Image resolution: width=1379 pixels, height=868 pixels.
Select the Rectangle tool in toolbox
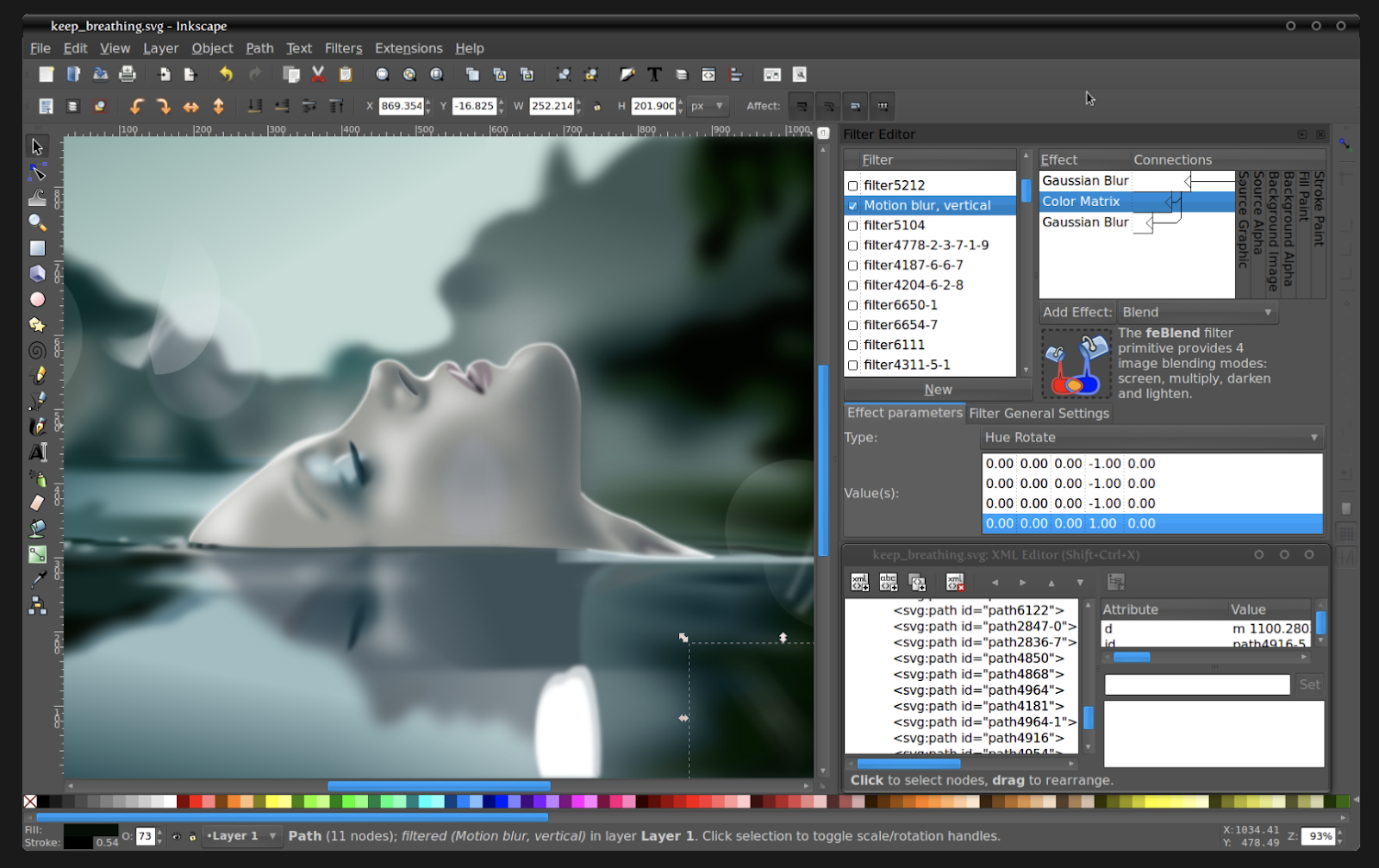(37, 248)
